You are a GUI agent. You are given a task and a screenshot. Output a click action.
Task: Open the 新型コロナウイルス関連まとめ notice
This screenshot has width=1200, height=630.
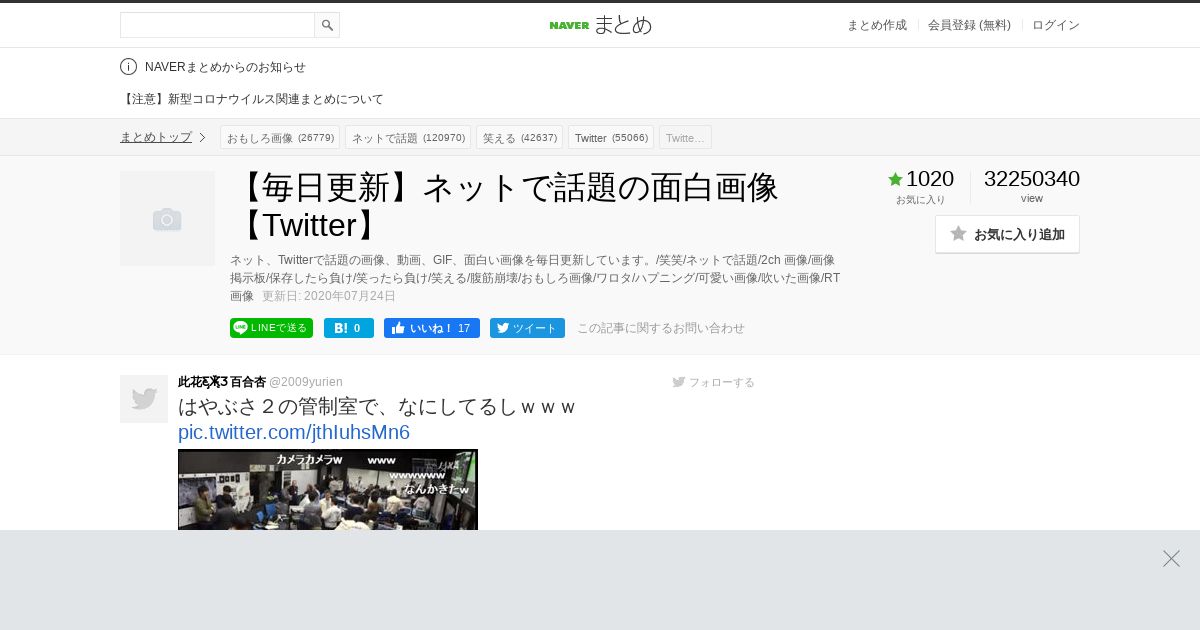(252, 99)
